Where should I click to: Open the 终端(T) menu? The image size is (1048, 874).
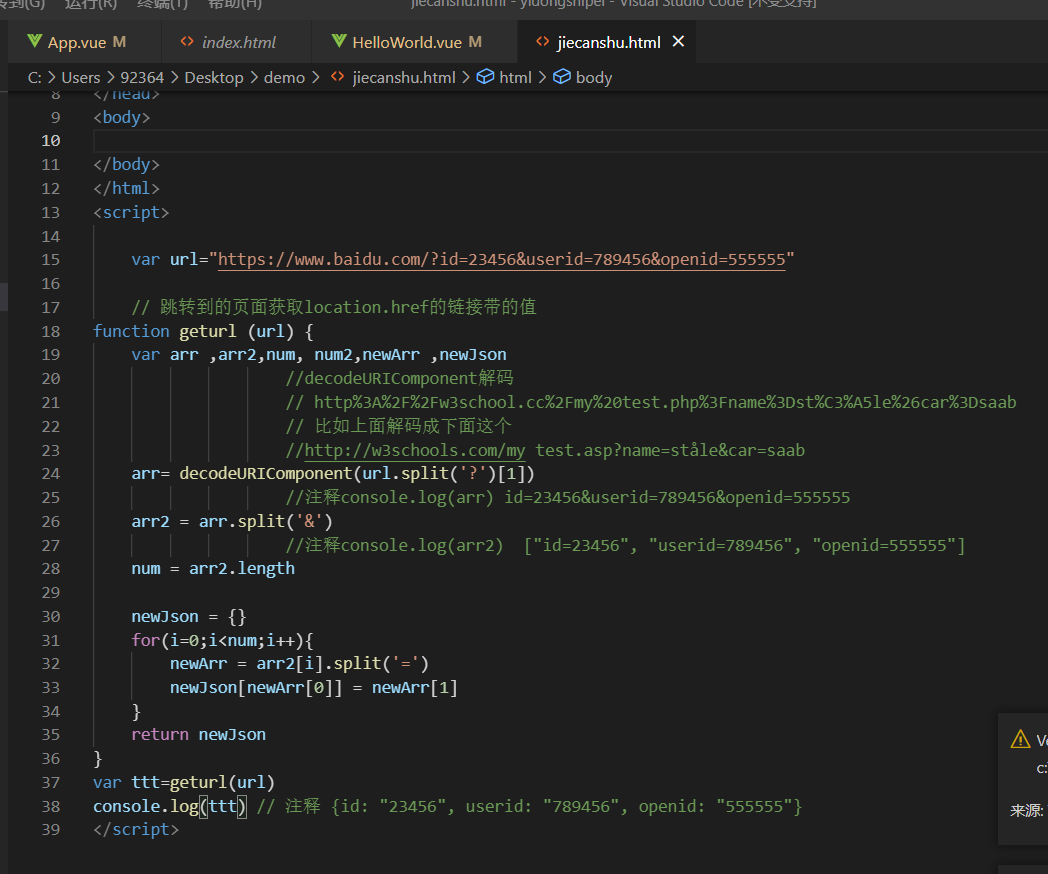pyautogui.click(x=161, y=5)
